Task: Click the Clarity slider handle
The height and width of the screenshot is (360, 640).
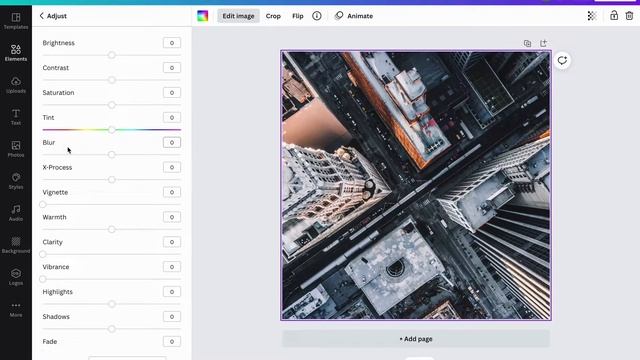Action: (43, 254)
